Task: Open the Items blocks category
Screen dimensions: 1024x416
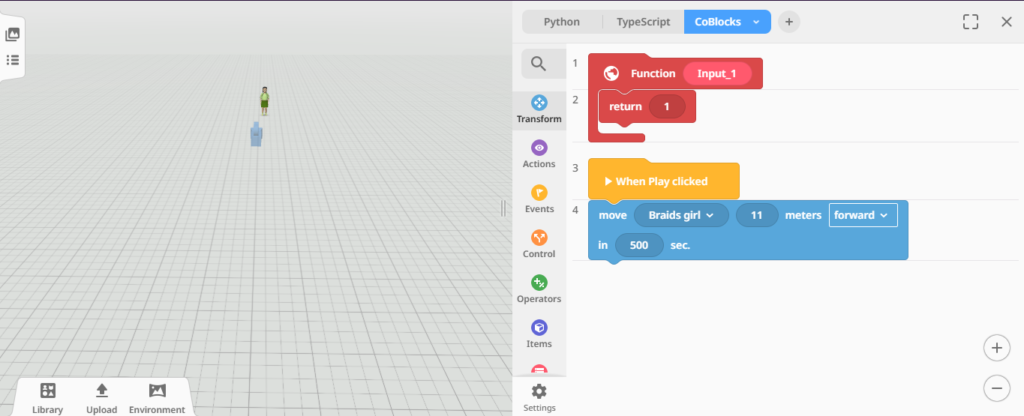Action: coord(539,335)
